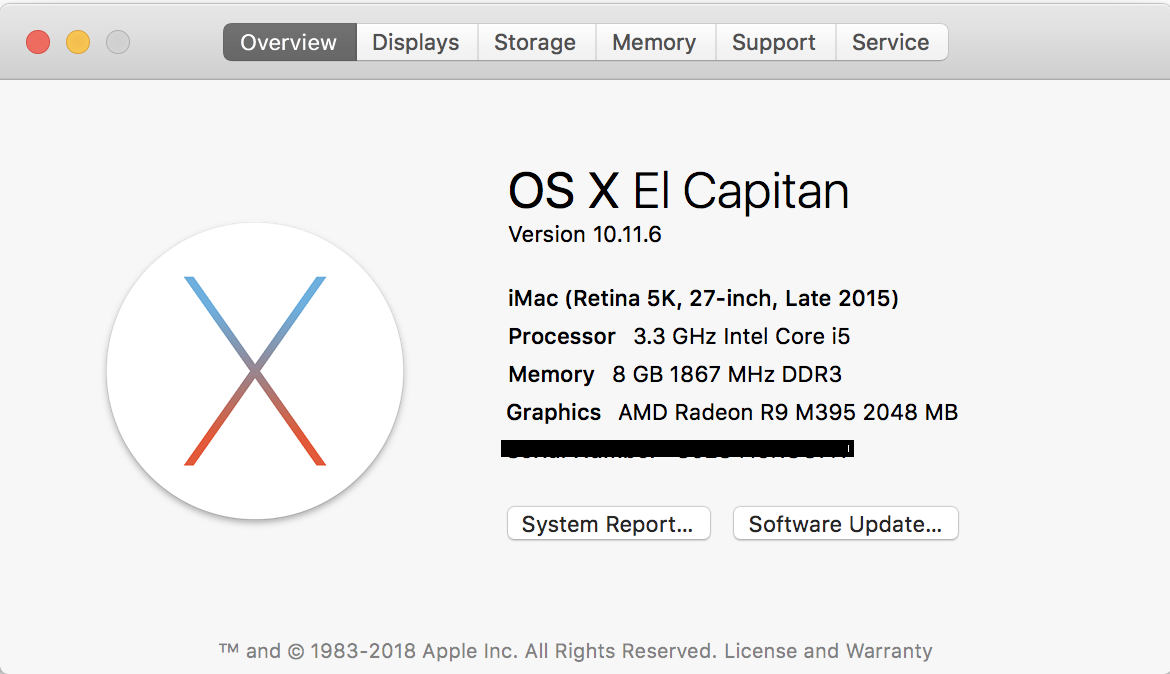View the Service tab

pyautogui.click(x=891, y=42)
